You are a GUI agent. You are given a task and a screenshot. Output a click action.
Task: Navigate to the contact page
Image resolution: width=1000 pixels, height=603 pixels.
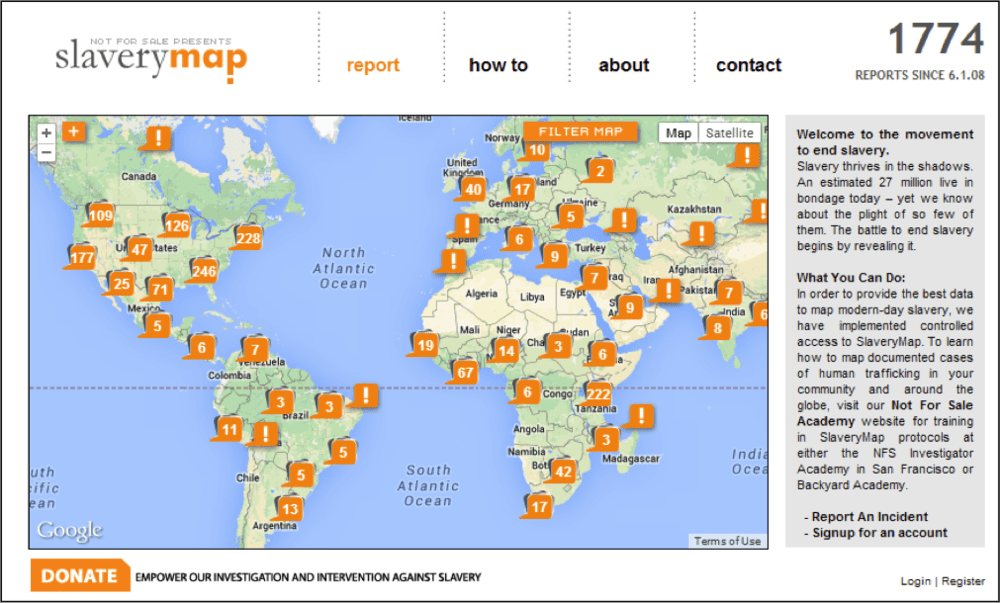coord(749,65)
